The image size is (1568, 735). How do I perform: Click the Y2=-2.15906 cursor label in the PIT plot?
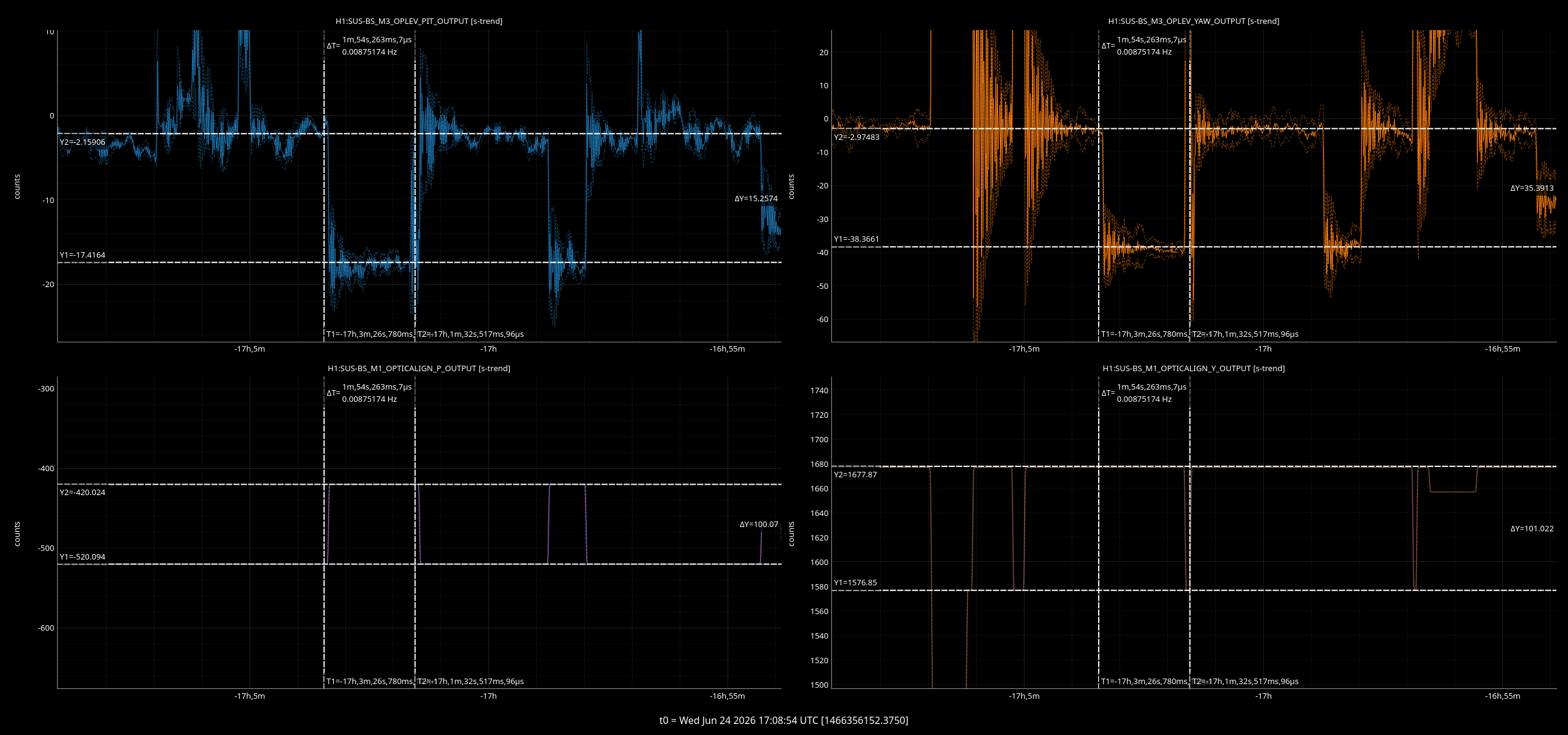click(82, 142)
